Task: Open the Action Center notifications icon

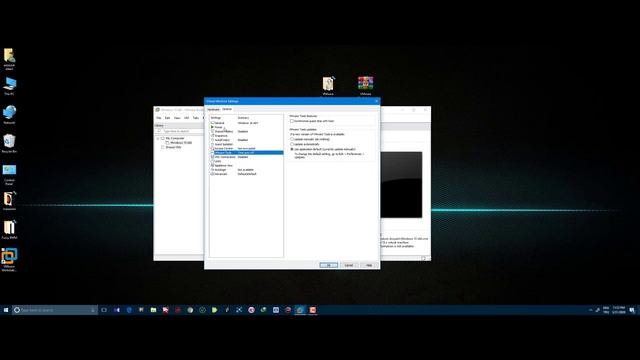Action: 632,310
